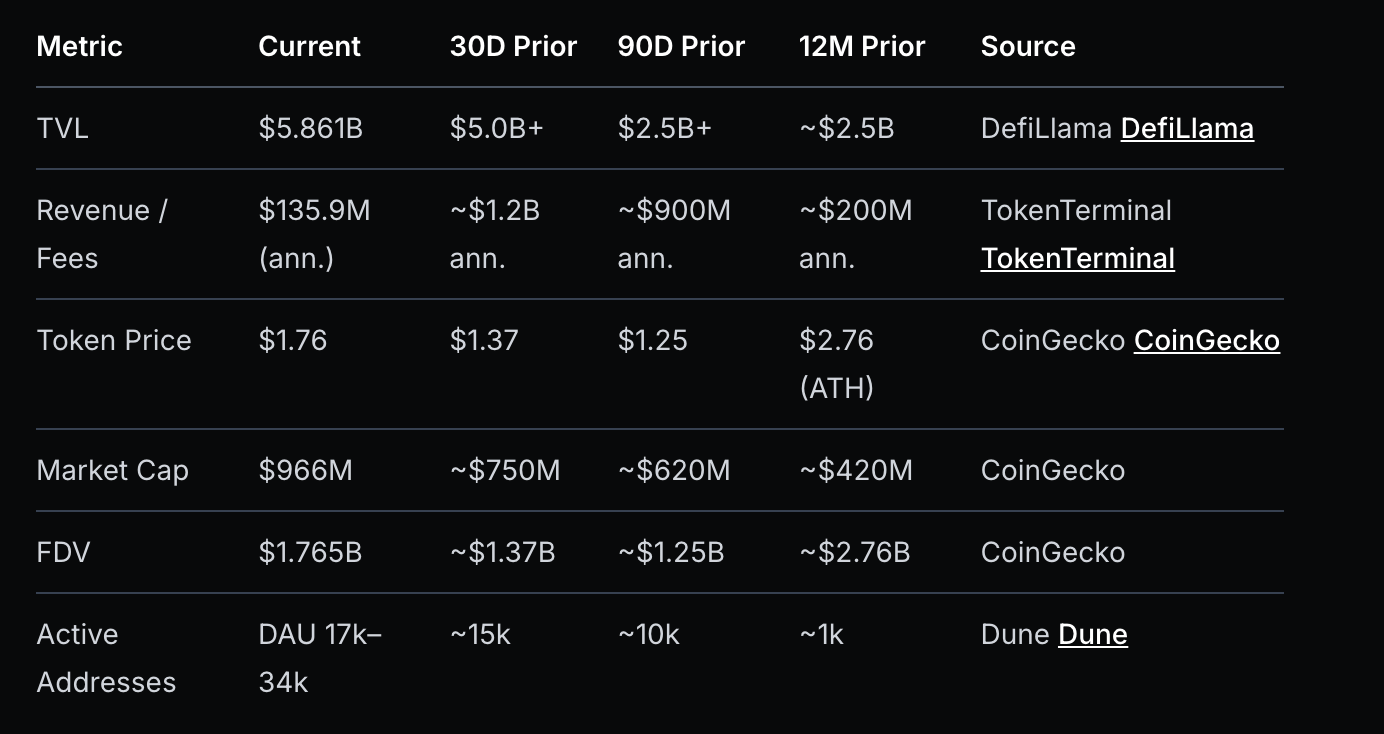Select the Active Addresses row label

tap(106, 658)
